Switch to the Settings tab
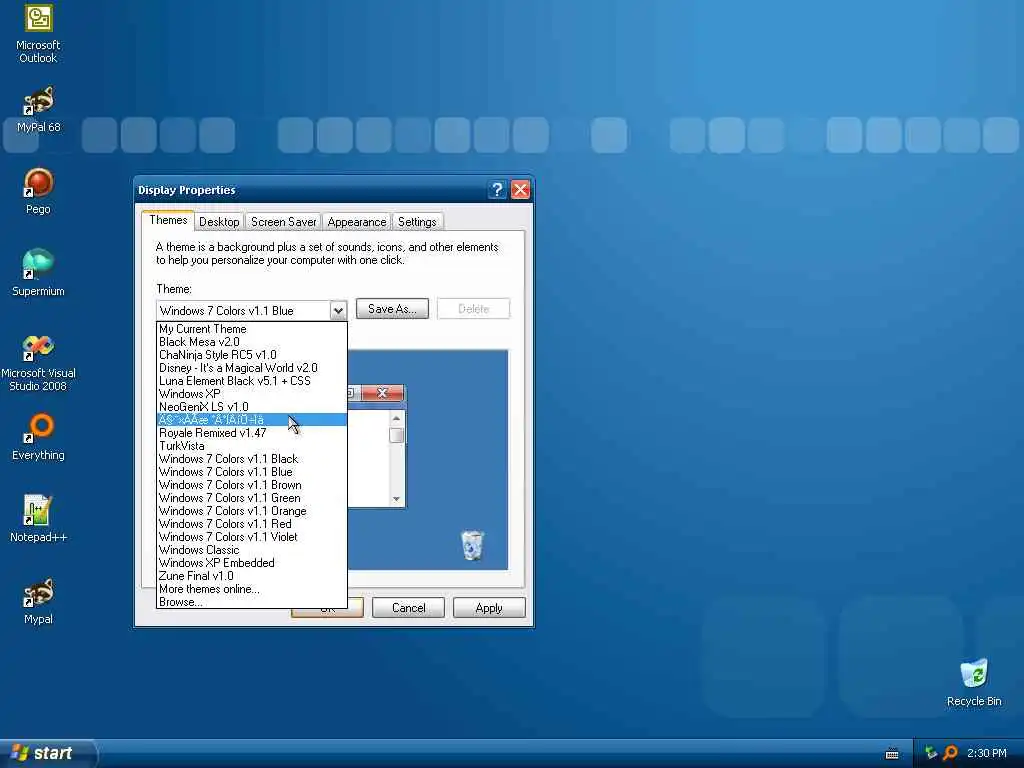The height and width of the screenshot is (768, 1024). [417, 222]
